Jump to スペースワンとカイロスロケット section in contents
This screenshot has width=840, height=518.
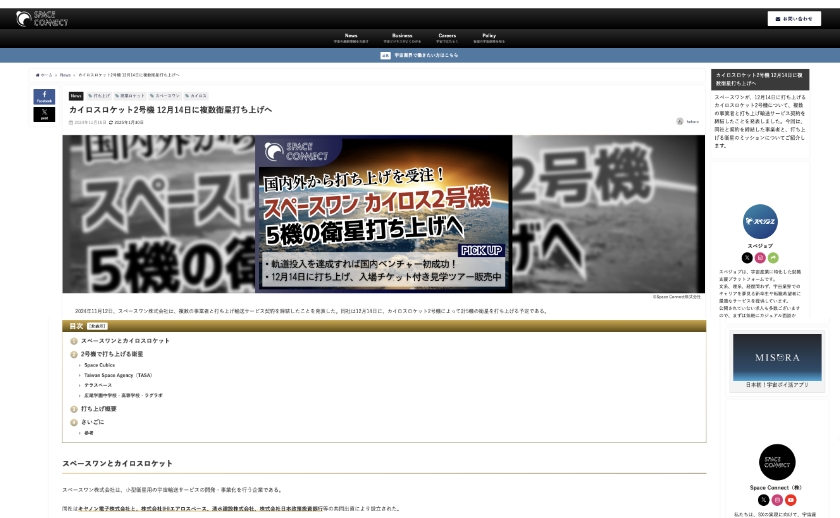(125, 341)
